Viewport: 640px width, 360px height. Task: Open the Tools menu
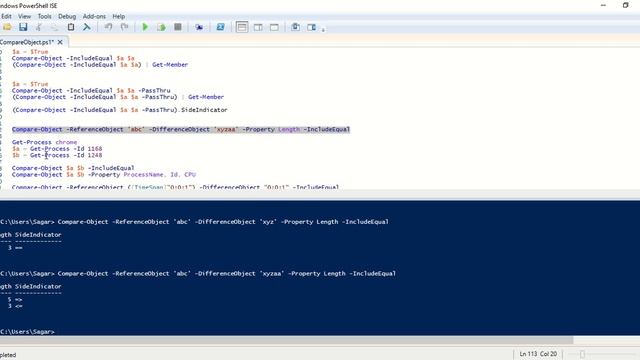44,16
